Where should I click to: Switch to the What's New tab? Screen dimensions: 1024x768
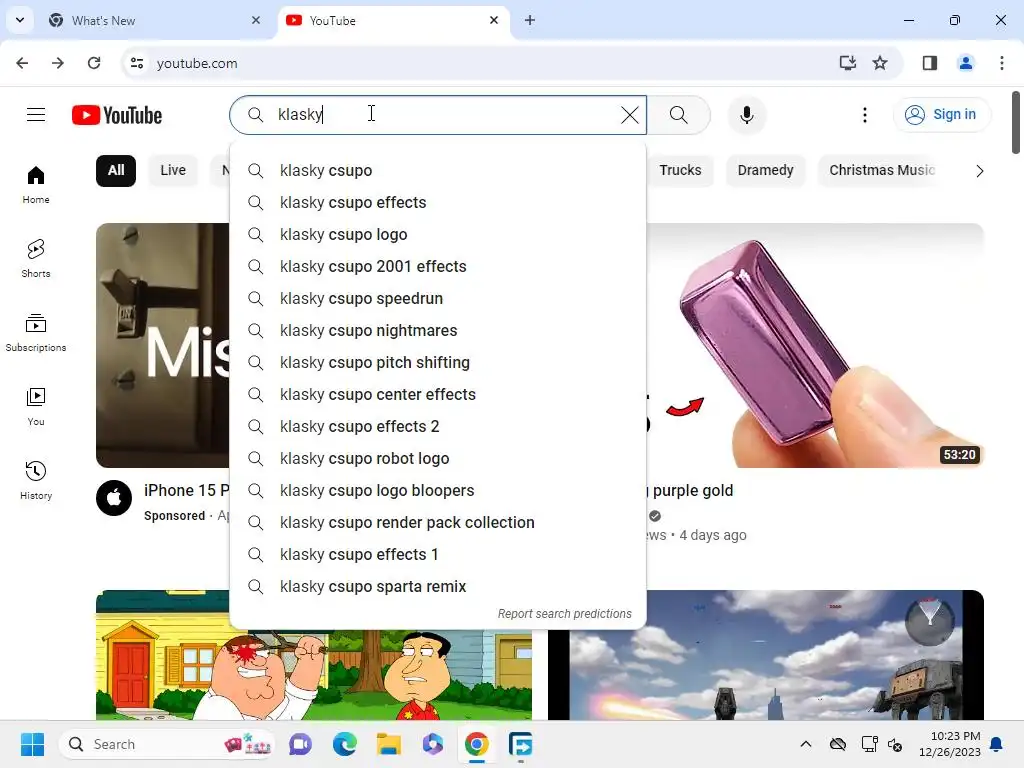(x=155, y=20)
